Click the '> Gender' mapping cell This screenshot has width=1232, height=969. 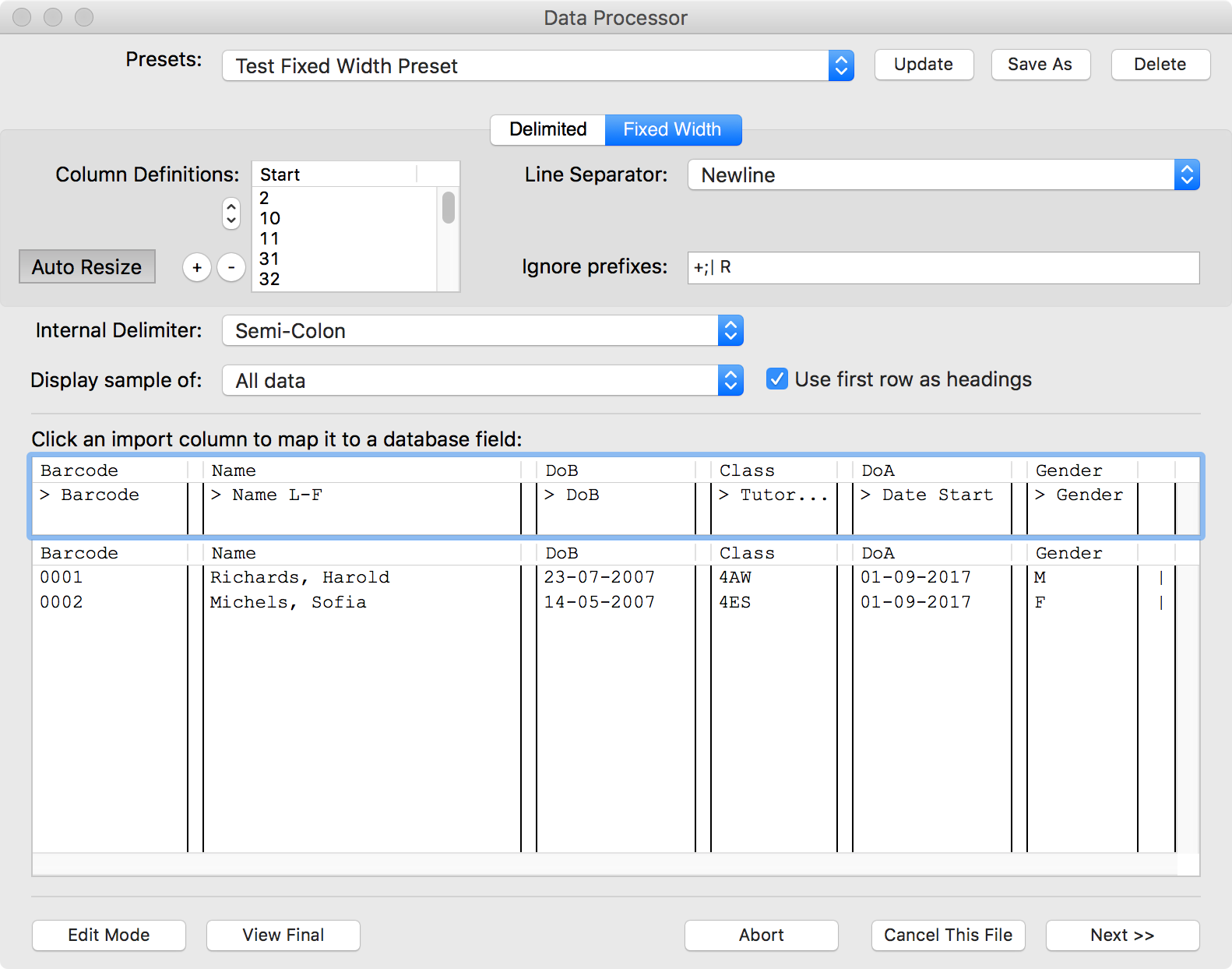coord(1082,495)
